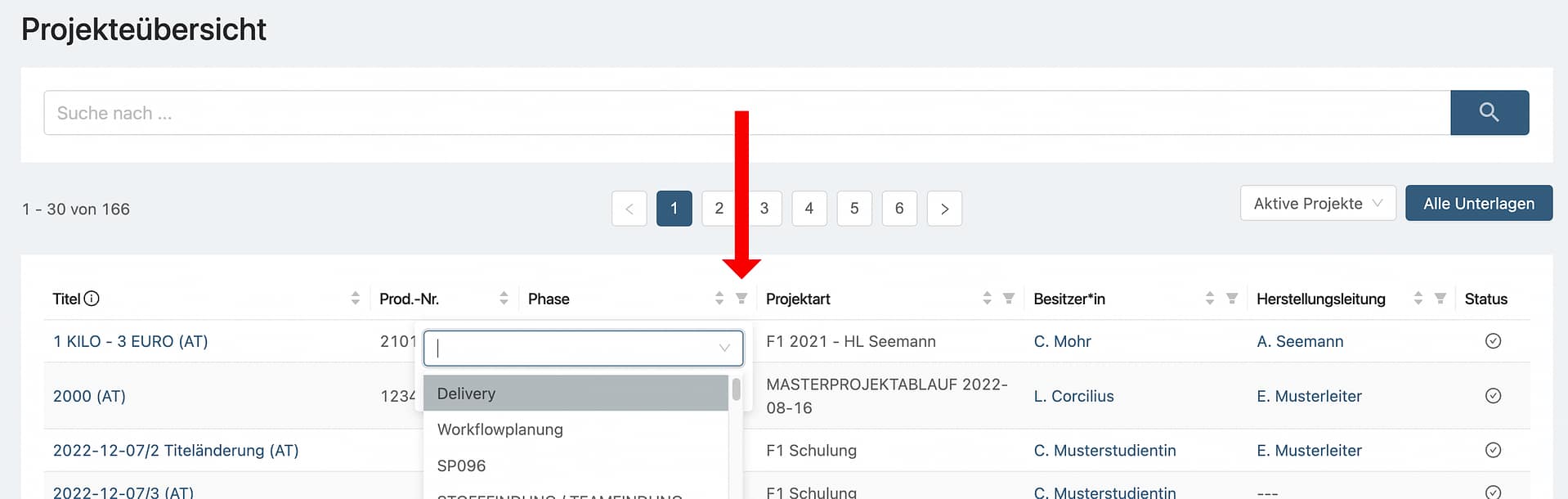The image size is (1568, 499).
Task: Open the Phase column filter icon
Action: (x=741, y=299)
